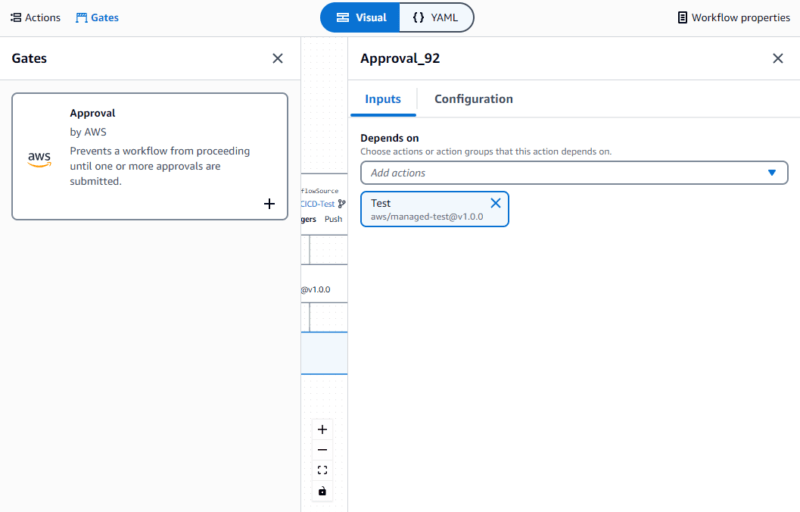
Task: Click the AWS logo on Approval card
Action: click(39, 159)
